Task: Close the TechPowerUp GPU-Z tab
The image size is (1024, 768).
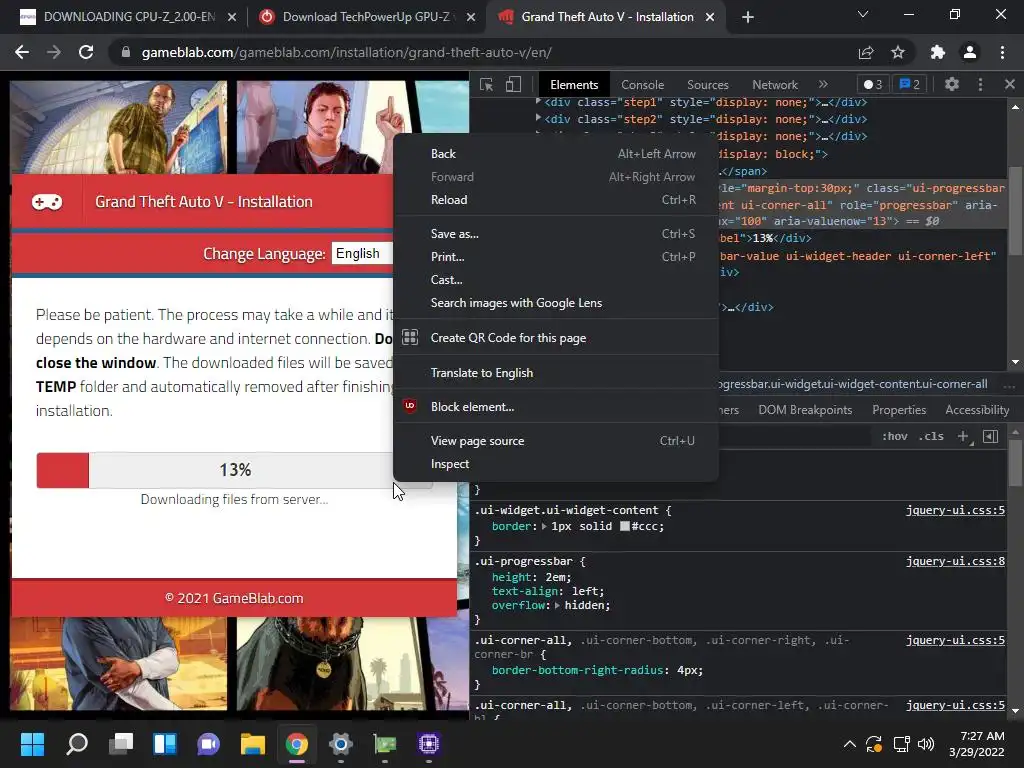Action: tap(471, 17)
